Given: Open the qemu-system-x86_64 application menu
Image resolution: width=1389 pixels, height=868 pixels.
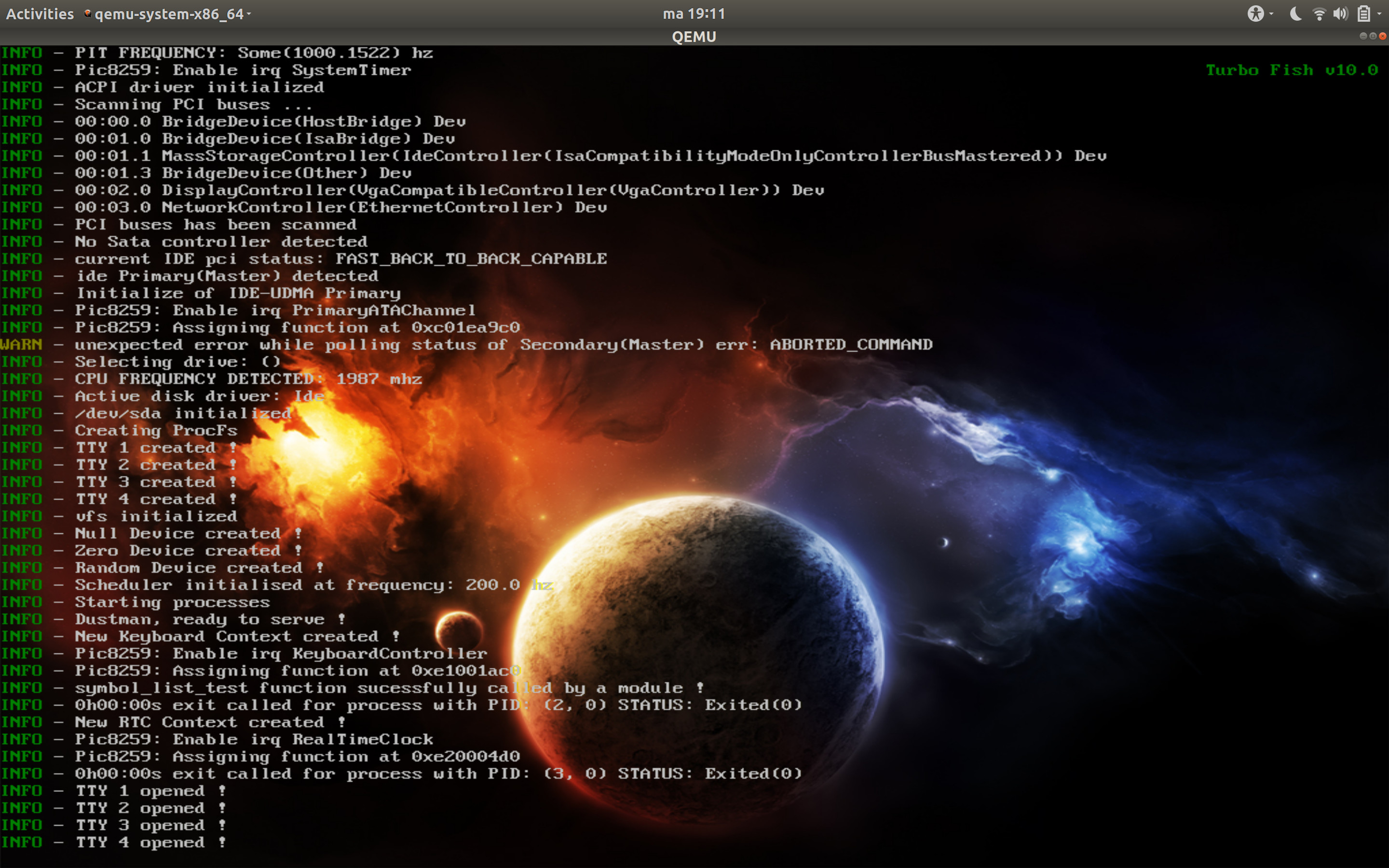Looking at the screenshot, I should (x=169, y=14).
